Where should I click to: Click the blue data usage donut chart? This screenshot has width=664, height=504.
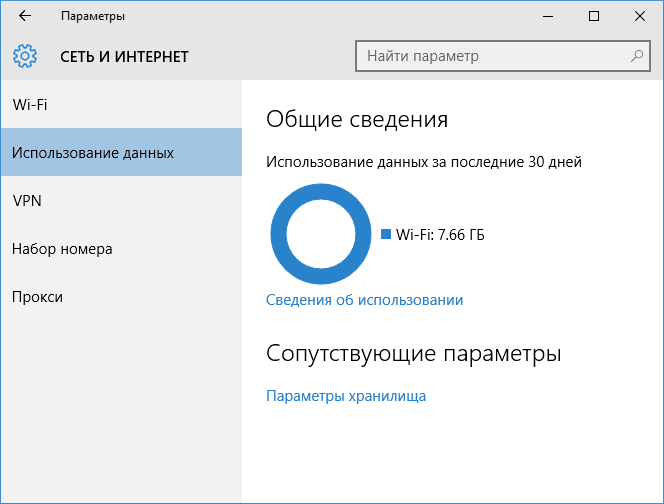[321, 234]
